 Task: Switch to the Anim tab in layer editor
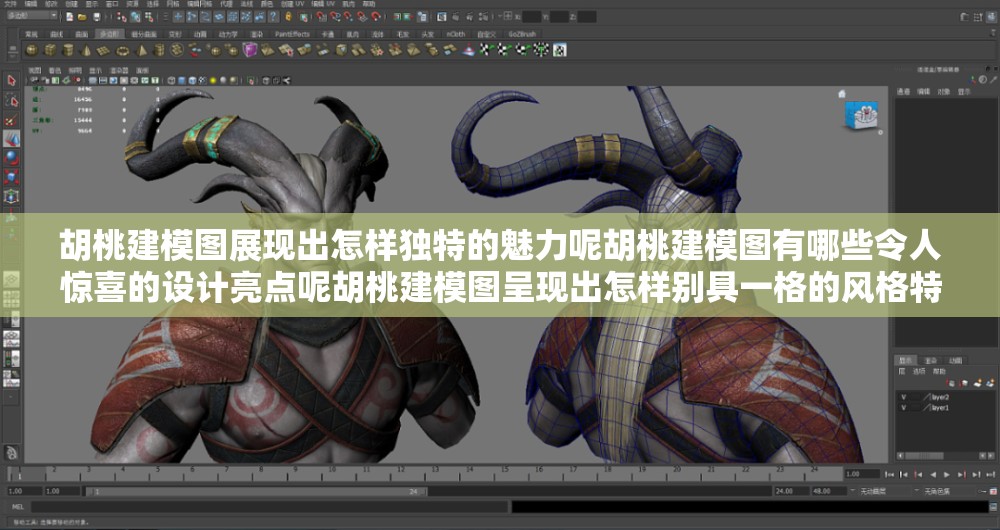(955, 360)
